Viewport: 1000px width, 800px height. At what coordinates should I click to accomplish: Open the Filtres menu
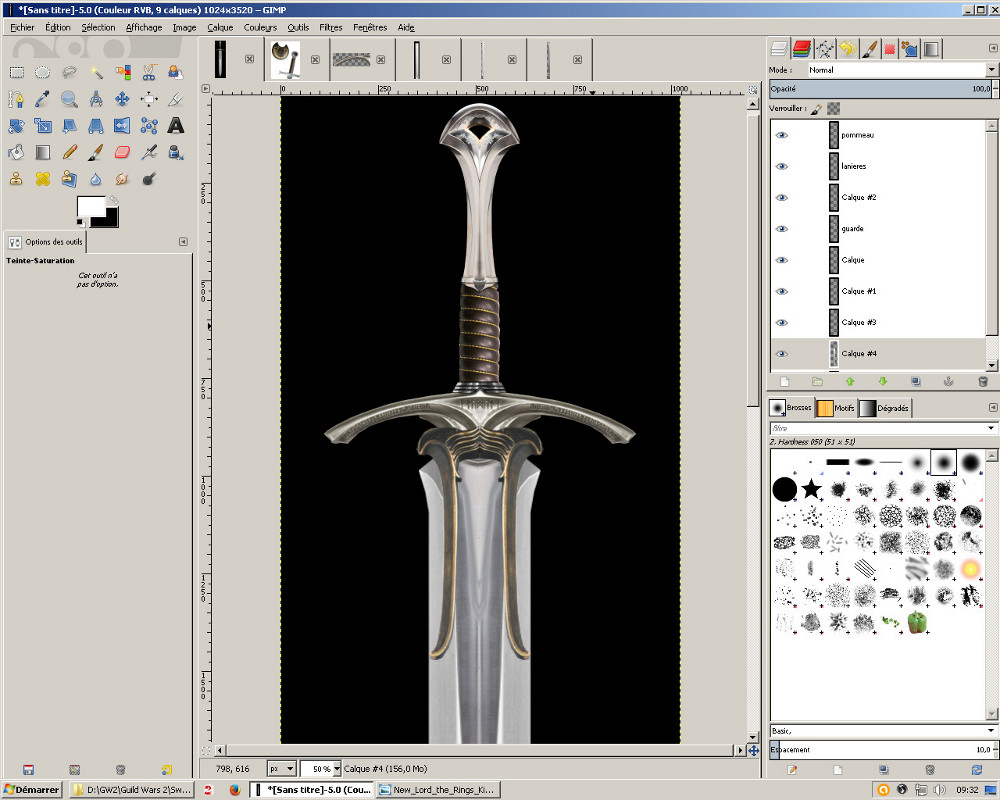(x=330, y=27)
